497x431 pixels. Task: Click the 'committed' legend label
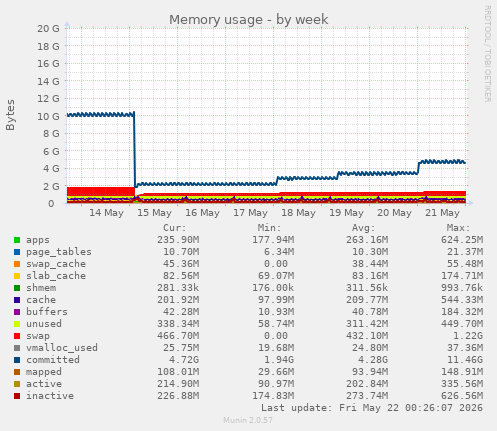pos(53,360)
